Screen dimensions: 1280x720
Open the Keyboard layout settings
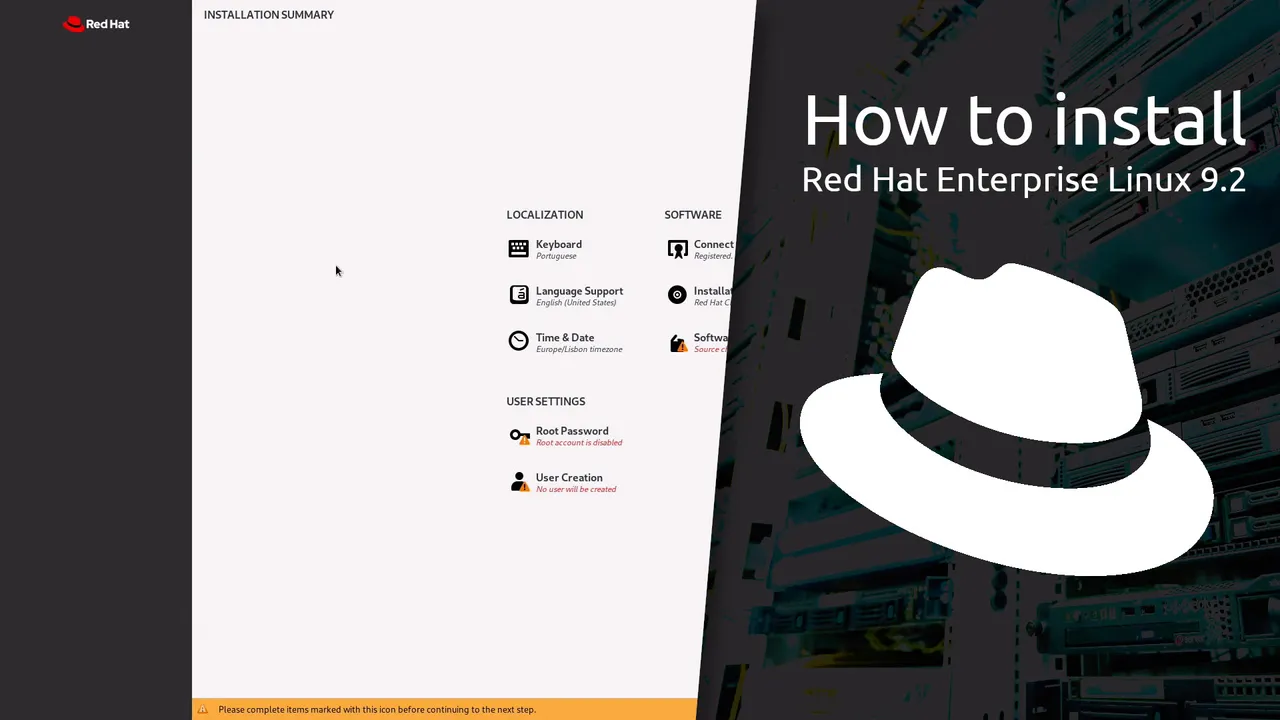coord(518,249)
